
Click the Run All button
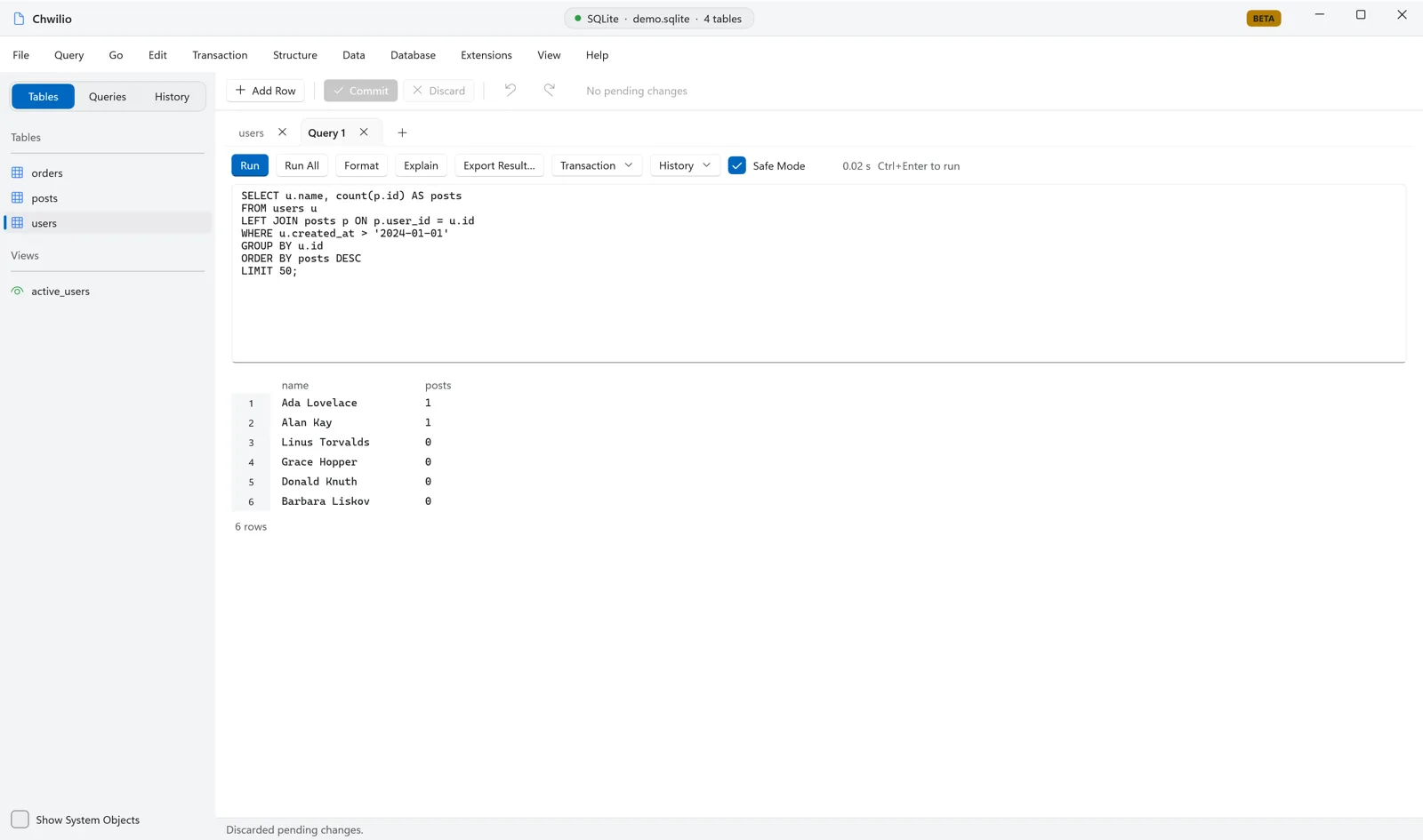coord(301,165)
